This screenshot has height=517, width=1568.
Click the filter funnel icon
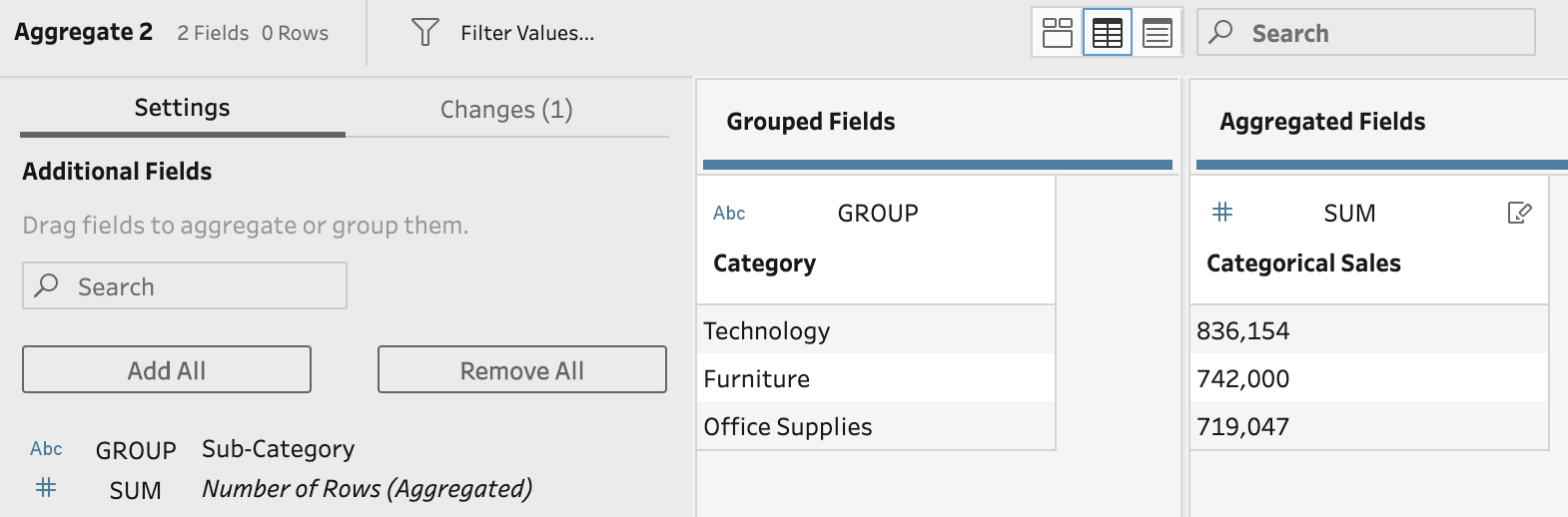pyautogui.click(x=425, y=33)
